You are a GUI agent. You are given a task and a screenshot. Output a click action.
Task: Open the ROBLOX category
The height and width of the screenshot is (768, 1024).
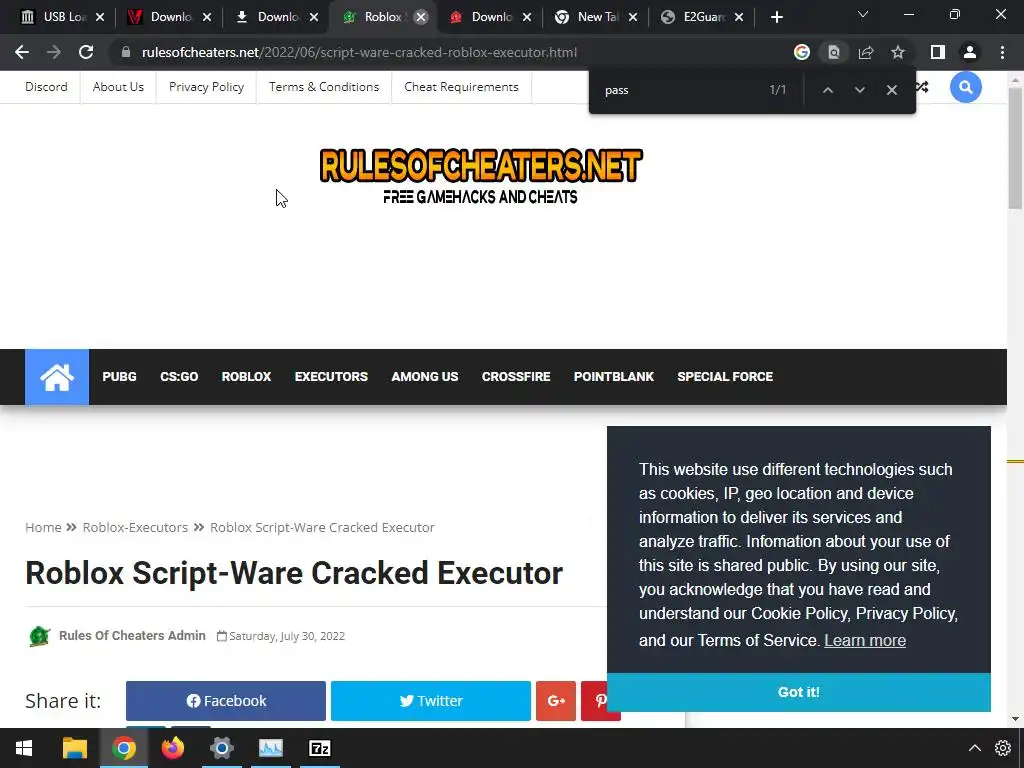point(246,377)
